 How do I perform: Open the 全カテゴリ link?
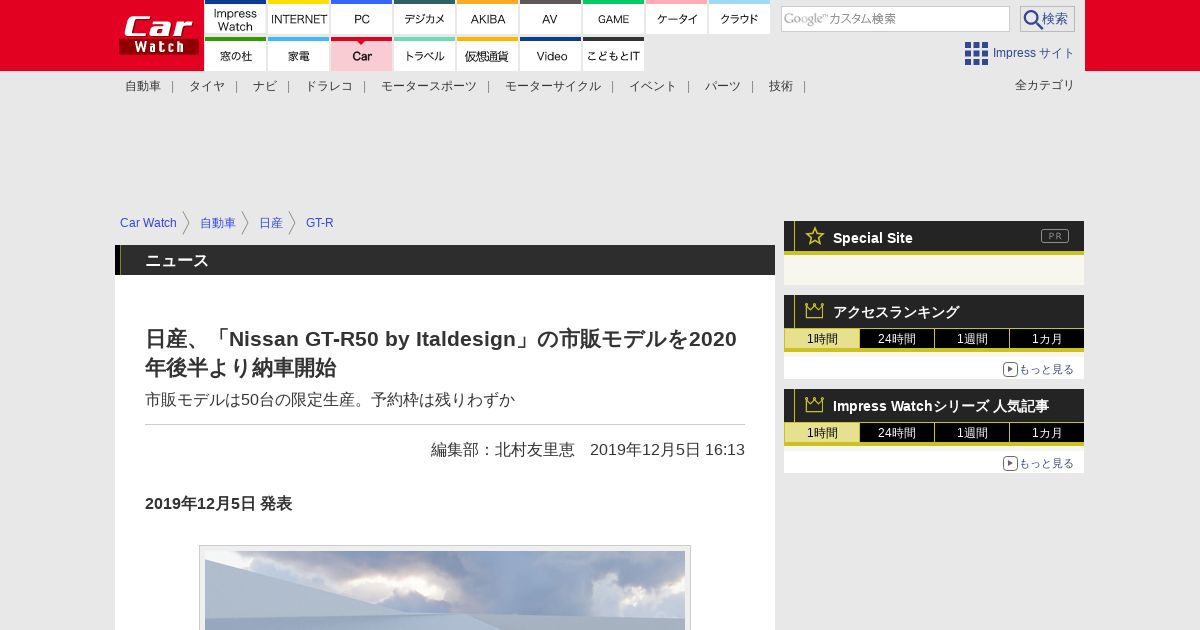point(1045,85)
